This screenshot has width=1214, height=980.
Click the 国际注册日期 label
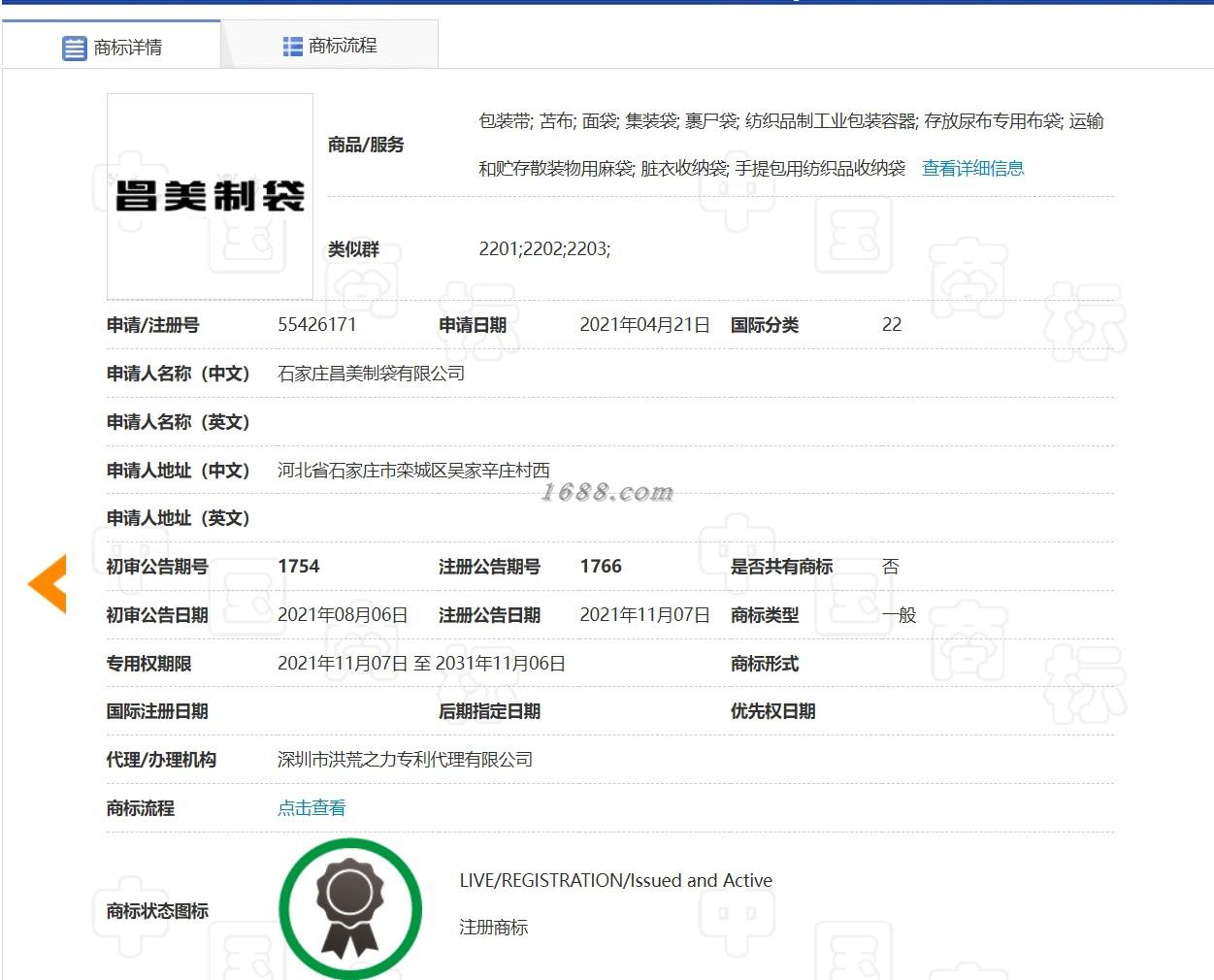pos(157,711)
